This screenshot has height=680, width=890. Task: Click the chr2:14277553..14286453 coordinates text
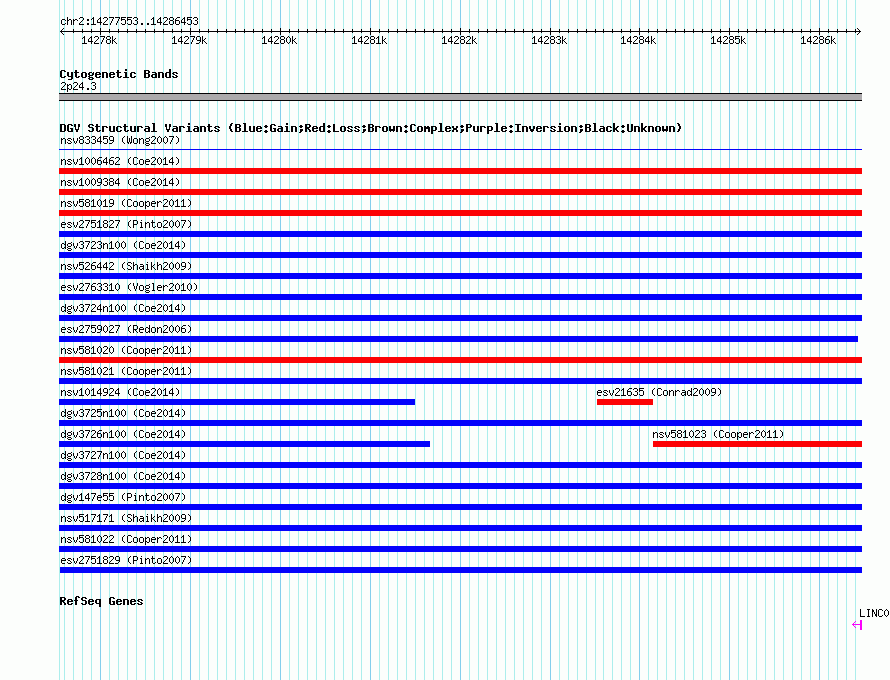129,22
